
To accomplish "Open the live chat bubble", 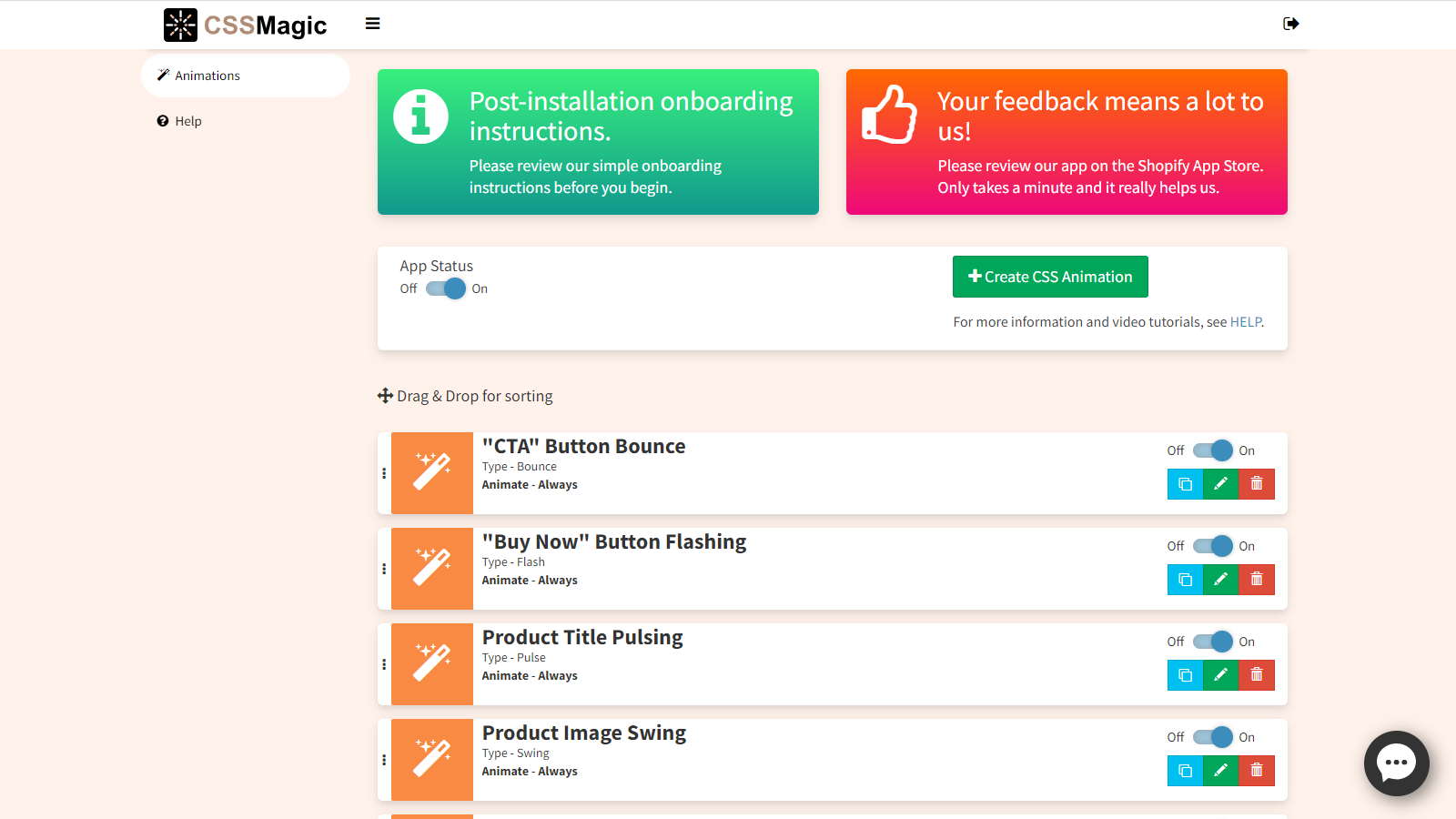I will (x=1396, y=763).
